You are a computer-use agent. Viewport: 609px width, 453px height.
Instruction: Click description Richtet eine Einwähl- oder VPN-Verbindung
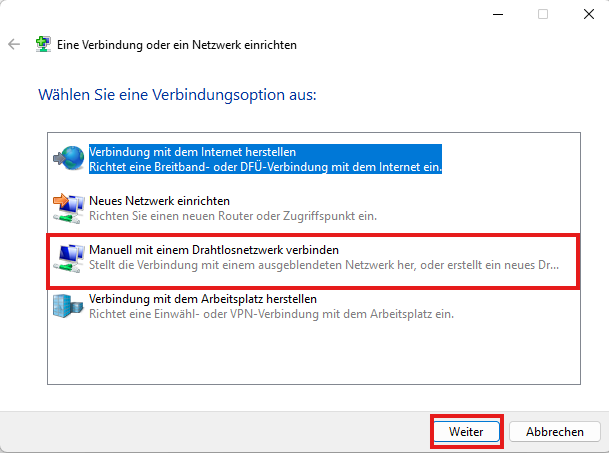[x=271, y=314]
